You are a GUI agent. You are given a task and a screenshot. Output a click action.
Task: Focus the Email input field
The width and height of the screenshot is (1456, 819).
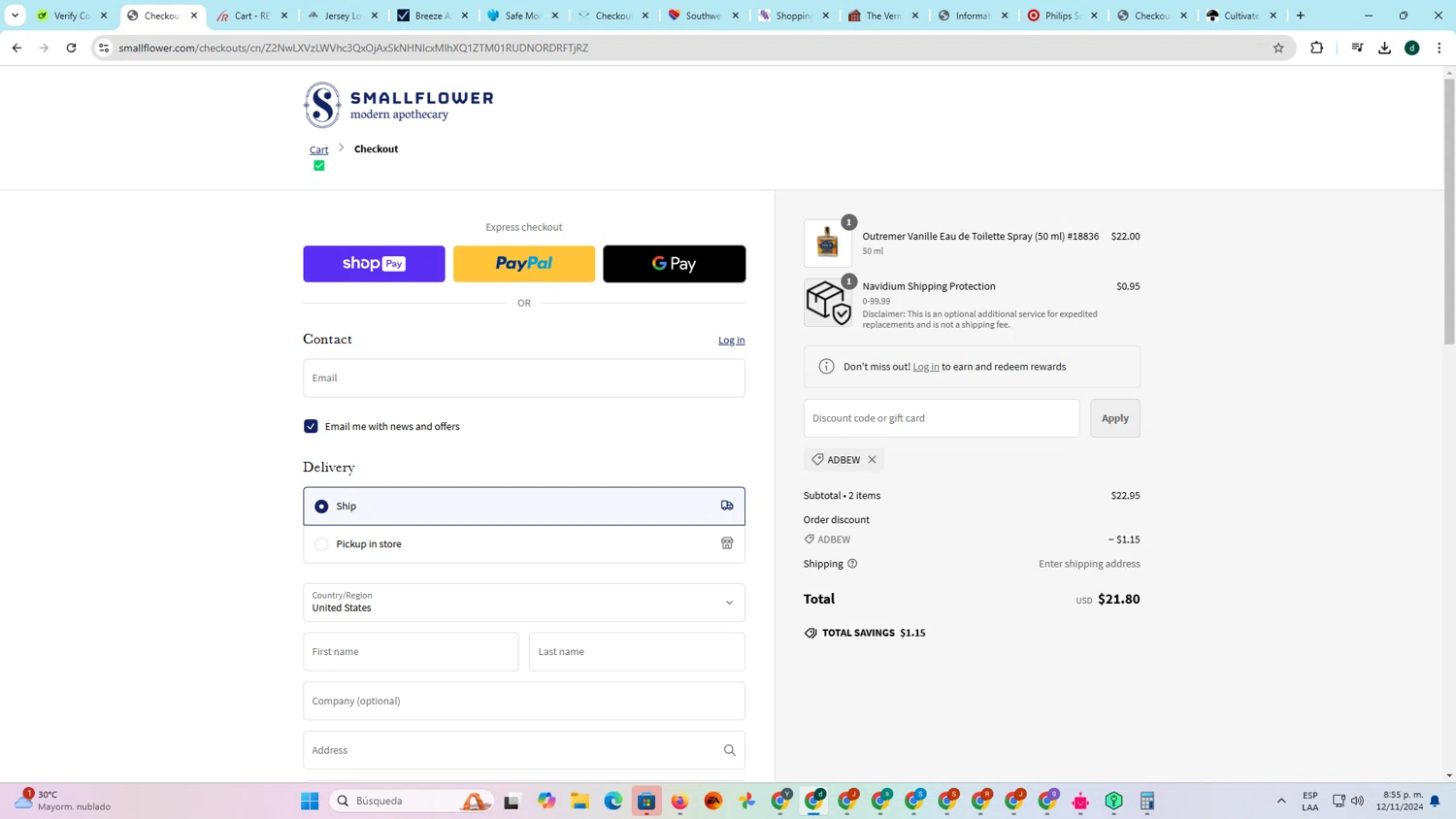coord(524,378)
